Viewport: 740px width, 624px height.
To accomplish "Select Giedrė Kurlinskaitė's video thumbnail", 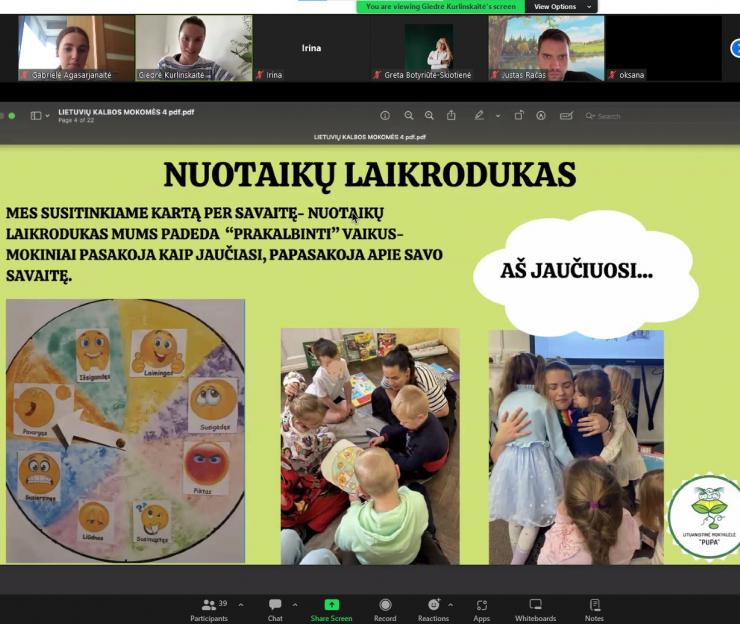I will pos(193,48).
